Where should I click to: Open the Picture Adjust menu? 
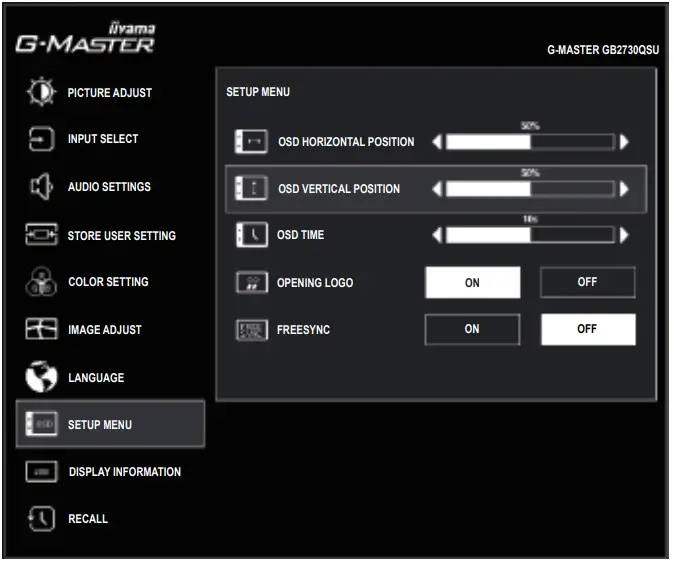point(110,92)
